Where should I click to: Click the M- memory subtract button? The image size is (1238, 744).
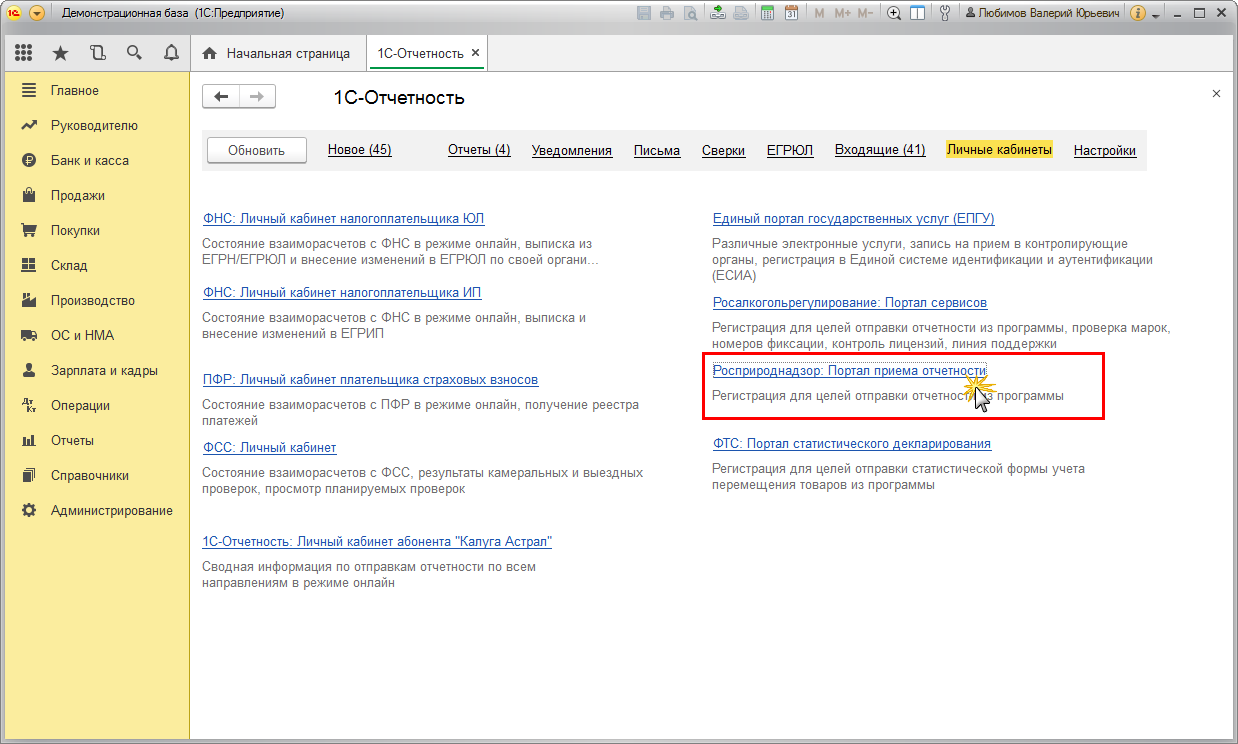(866, 13)
